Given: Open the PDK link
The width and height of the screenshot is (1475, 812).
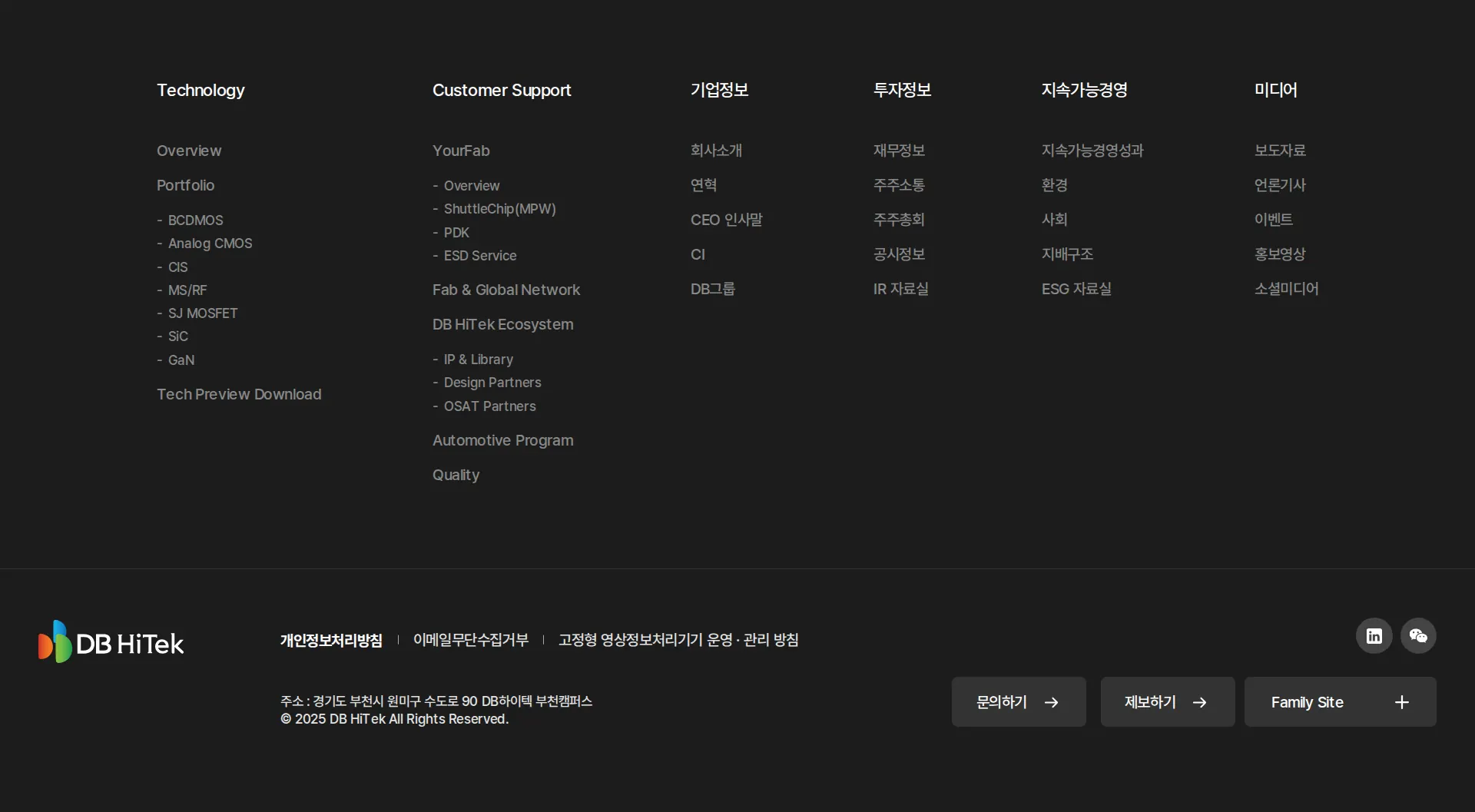Looking at the screenshot, I should (x=456, y=233).
